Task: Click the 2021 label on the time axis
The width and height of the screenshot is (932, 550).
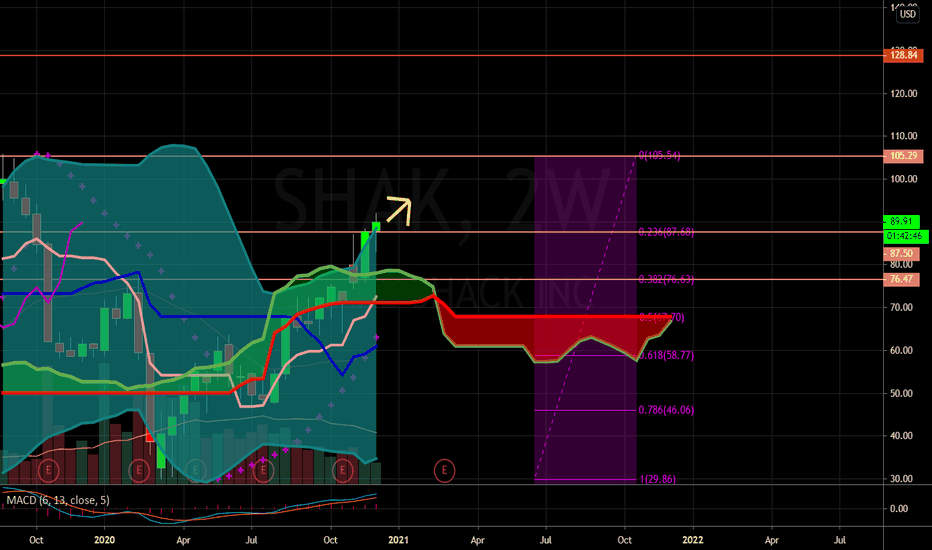Action: [x=398, y=540]
